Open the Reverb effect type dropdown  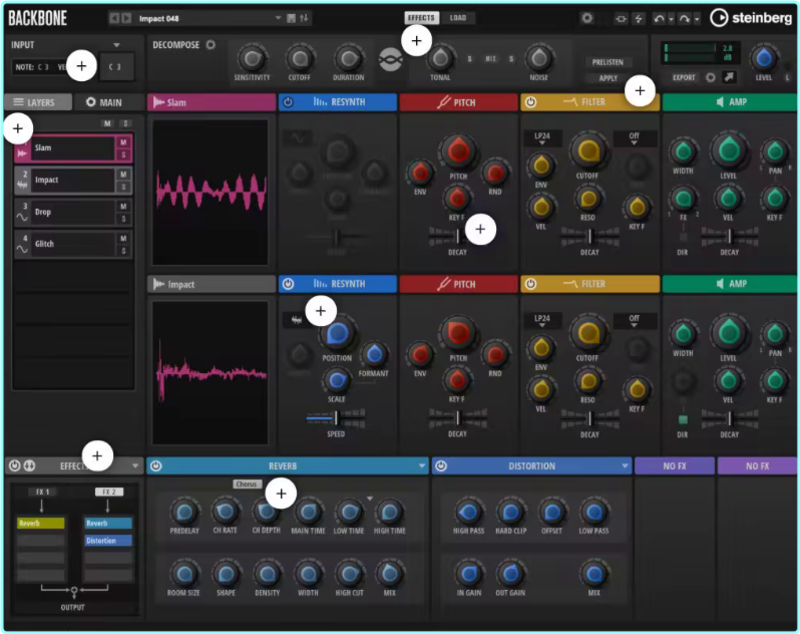(422, 466)
